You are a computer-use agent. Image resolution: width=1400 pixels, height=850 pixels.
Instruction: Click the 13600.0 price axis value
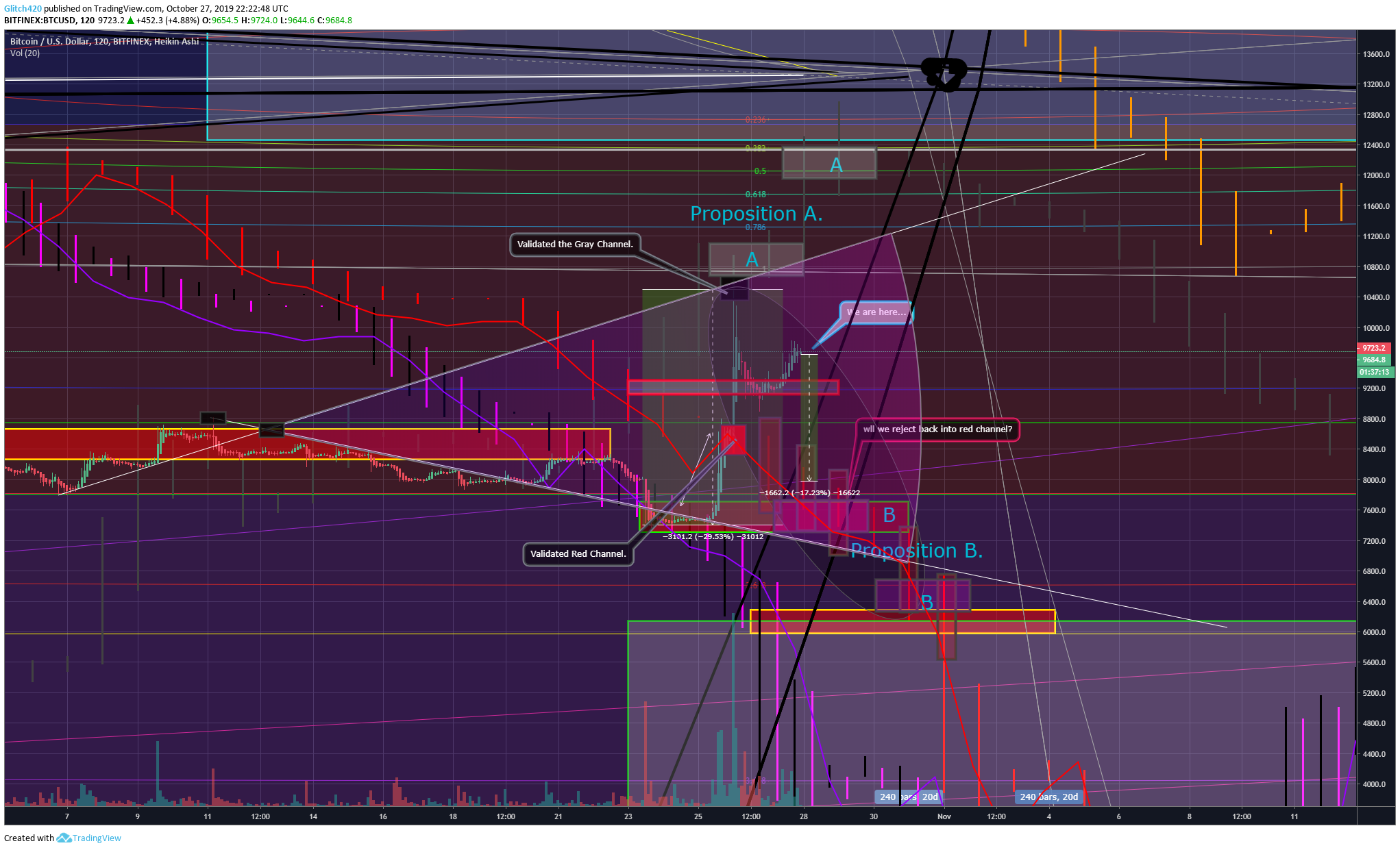[1376, 54]
